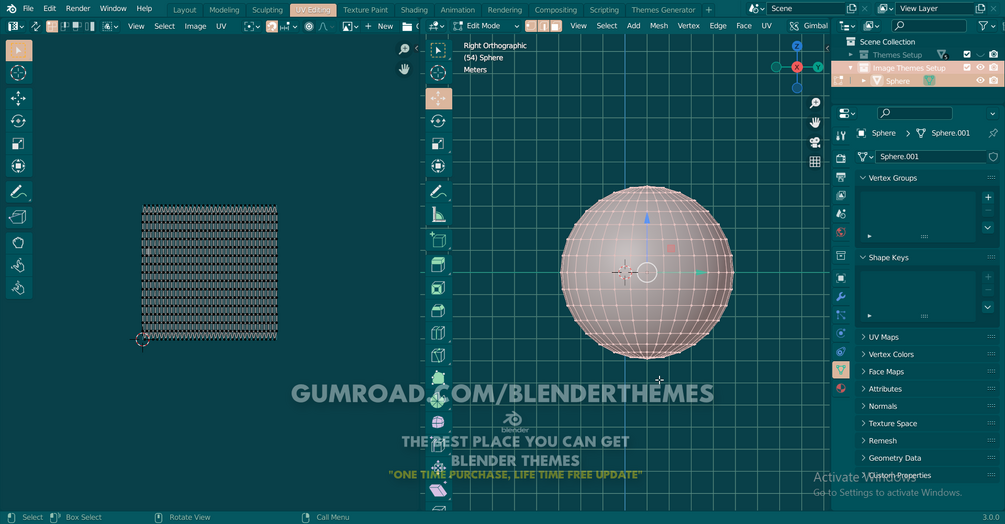Hide Sphere object with eye icon
1005x524 pixels.
[980, 80]
